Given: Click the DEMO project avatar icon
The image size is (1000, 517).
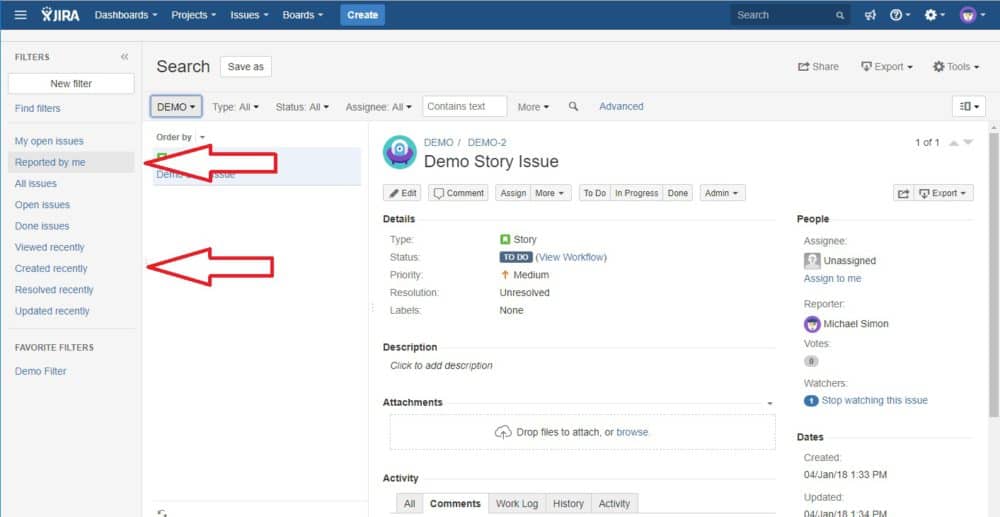Looking at the screenshot, I should [x=399, y=152].
